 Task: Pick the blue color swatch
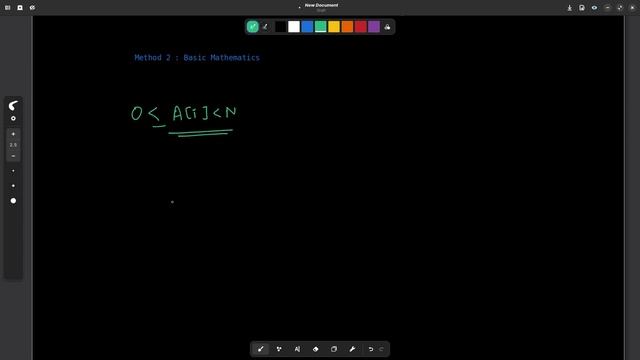307,27
